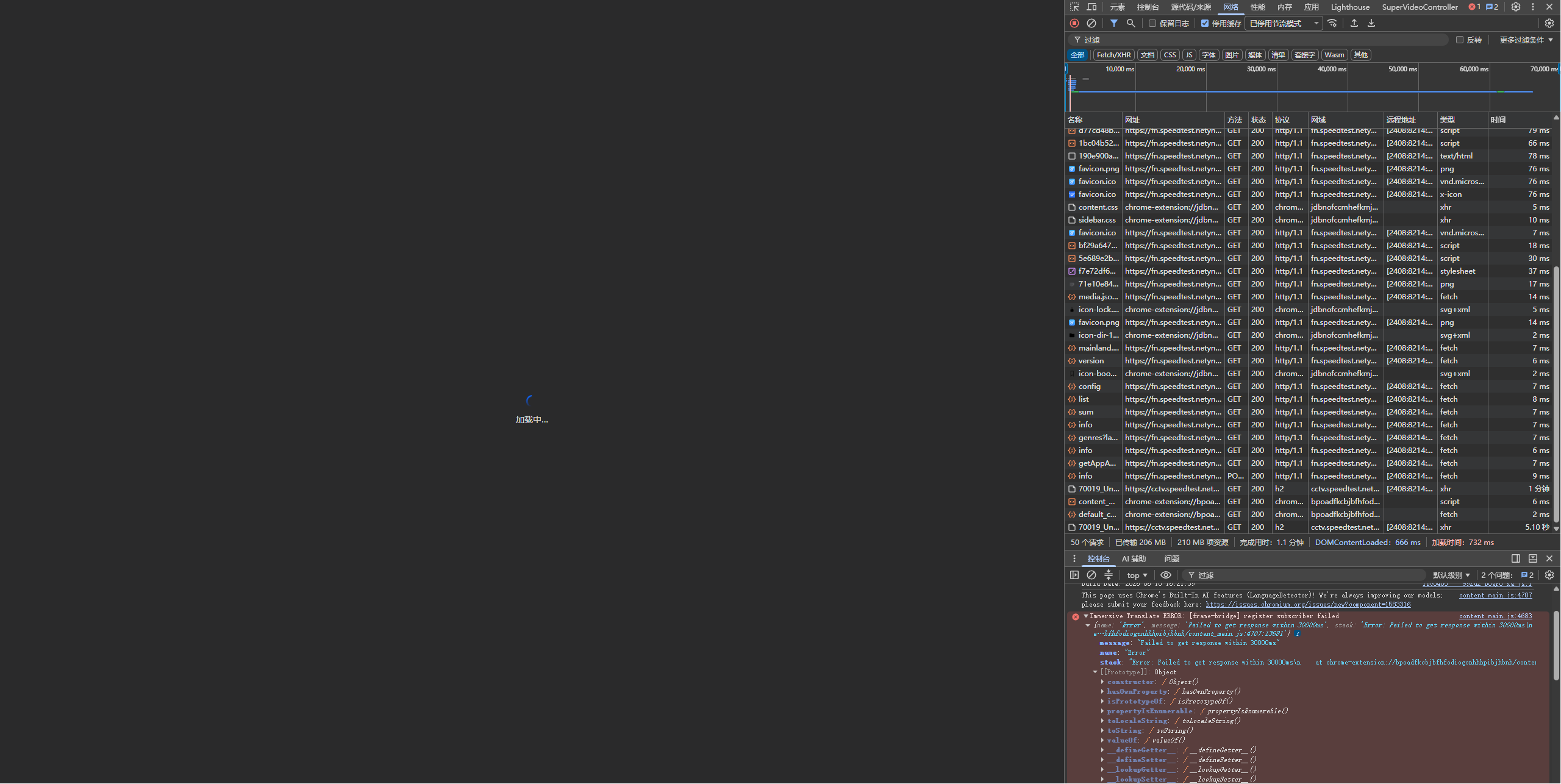Open the 性能 tab

[1258, 7]
